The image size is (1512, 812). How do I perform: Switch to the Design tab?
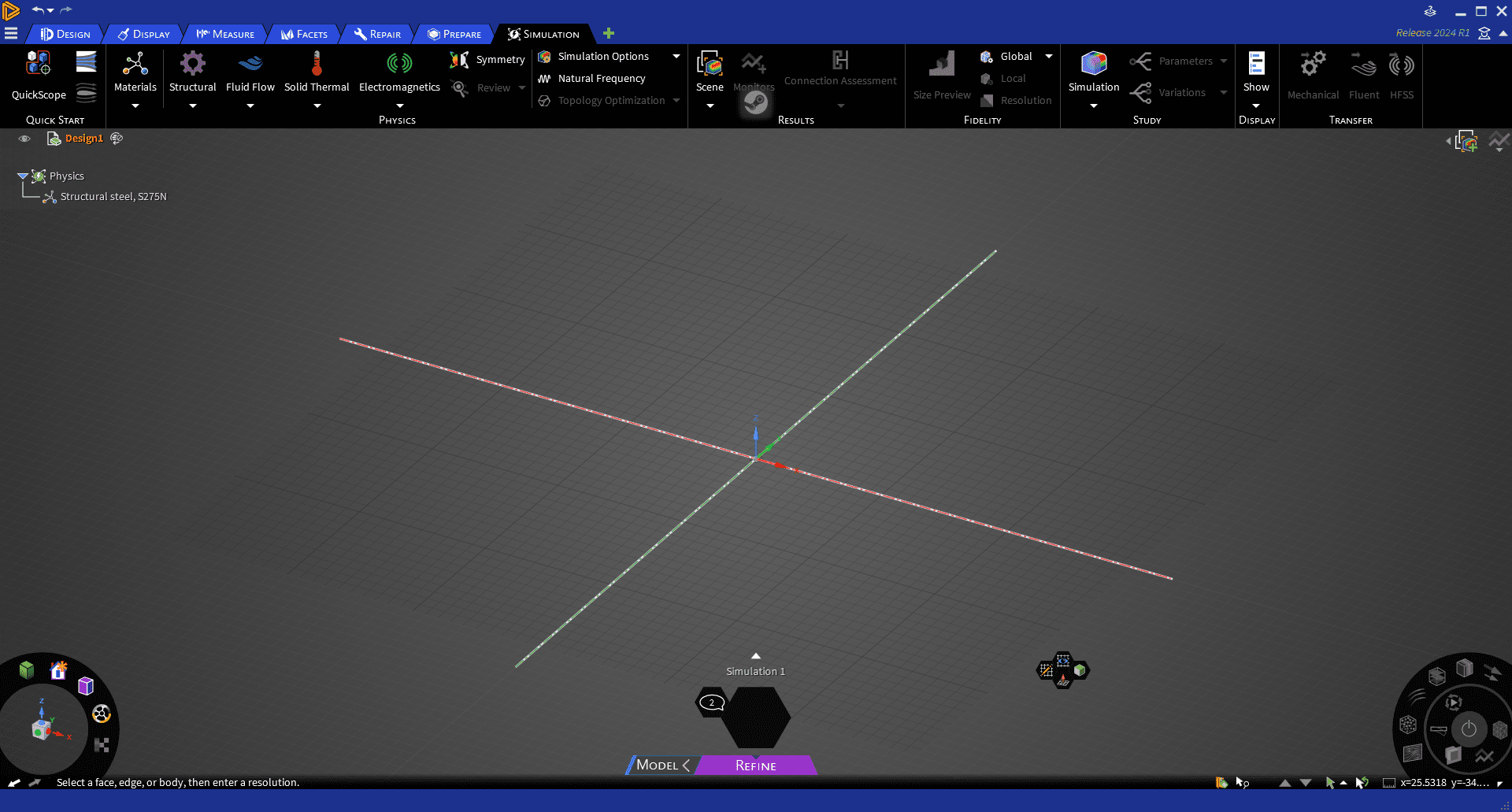(65, 34)
